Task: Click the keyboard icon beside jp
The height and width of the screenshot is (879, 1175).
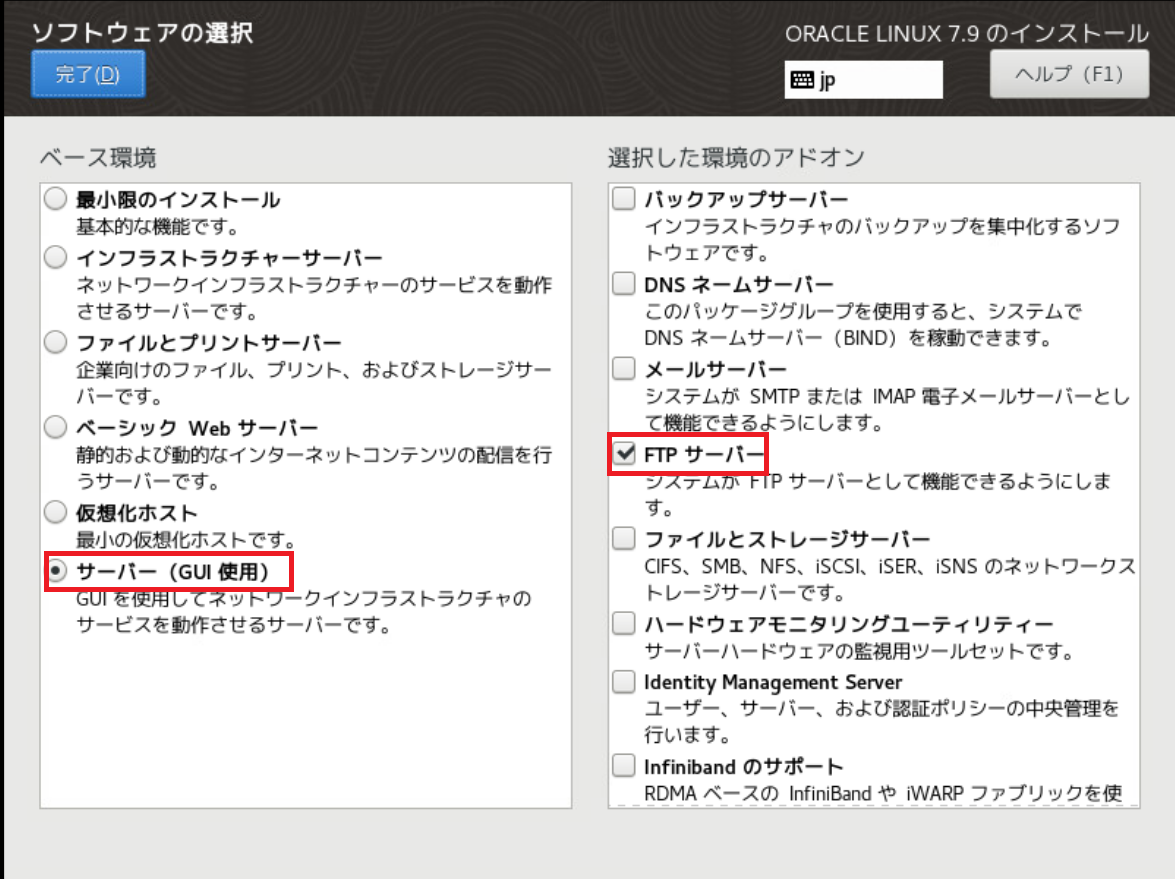Action: (802, 79)
